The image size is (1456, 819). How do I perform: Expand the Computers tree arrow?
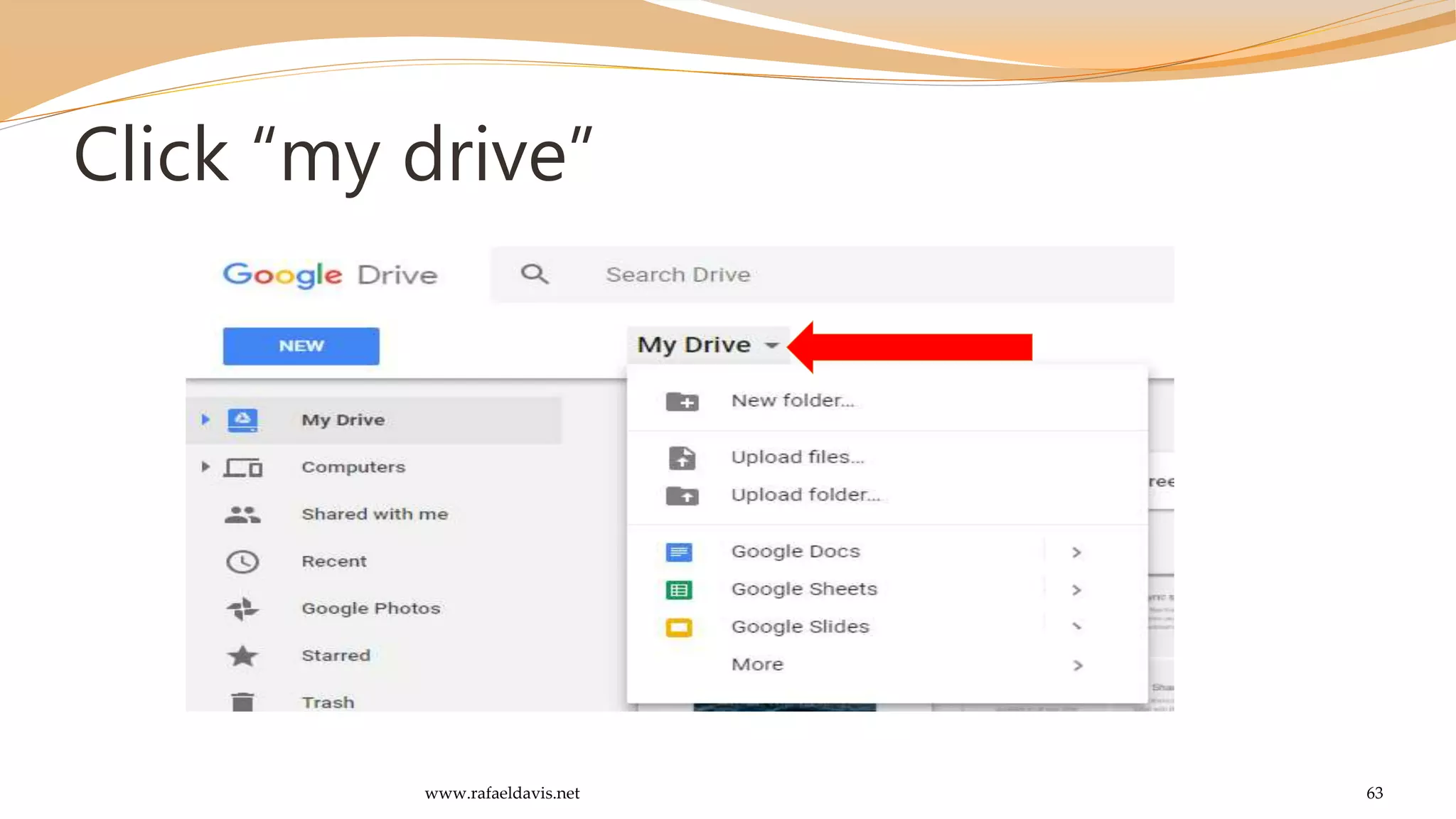(205, 467)
